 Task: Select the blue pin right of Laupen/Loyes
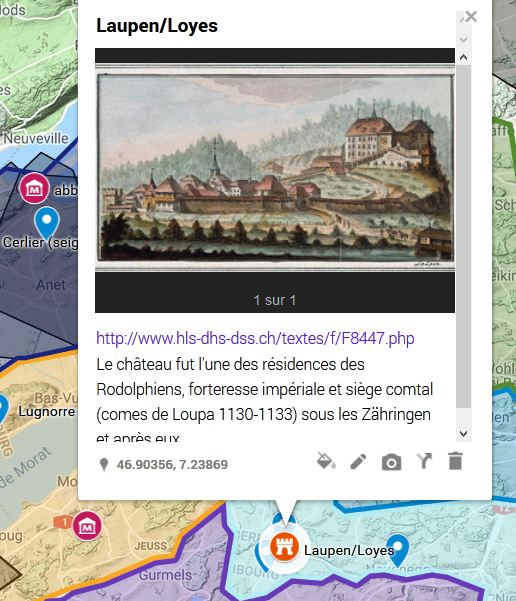(397, 549)
